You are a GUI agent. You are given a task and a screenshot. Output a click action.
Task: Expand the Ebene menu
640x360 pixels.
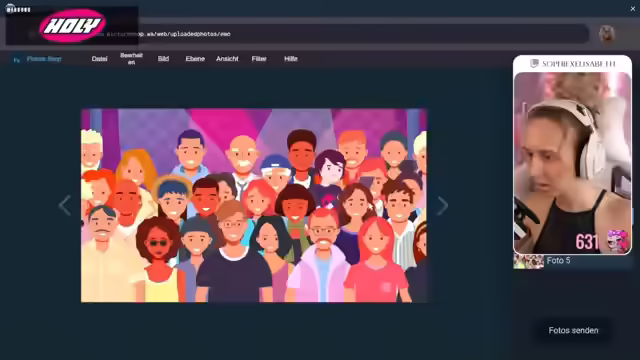[195, 59]
